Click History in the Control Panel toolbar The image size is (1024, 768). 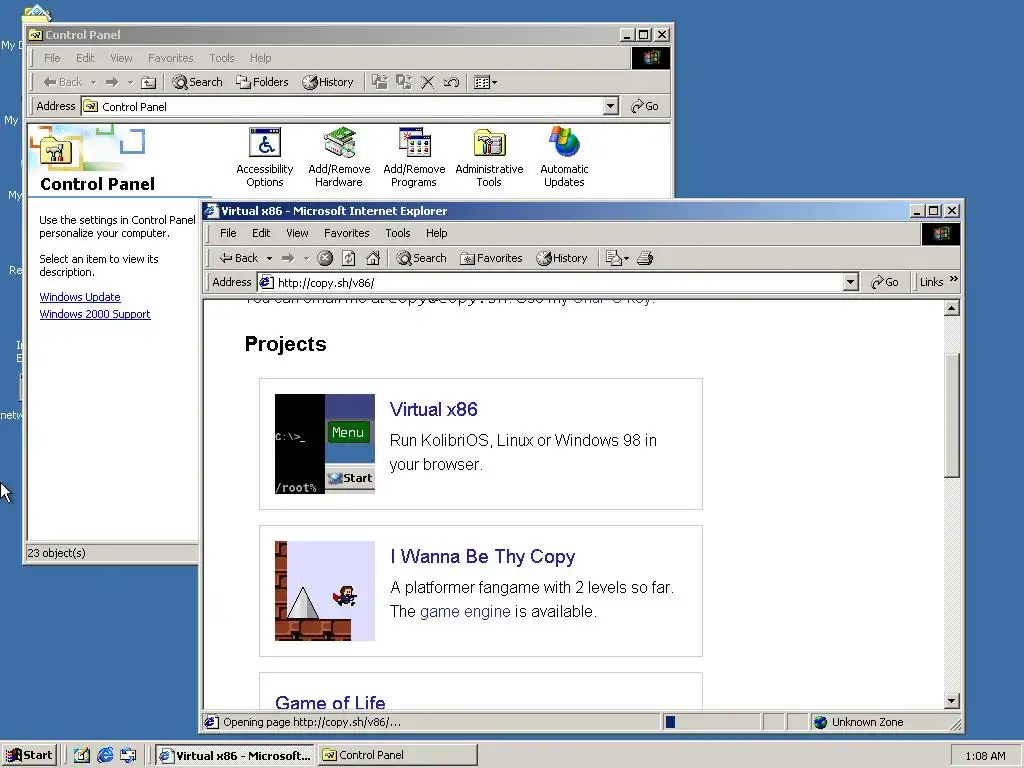[328, 82]
